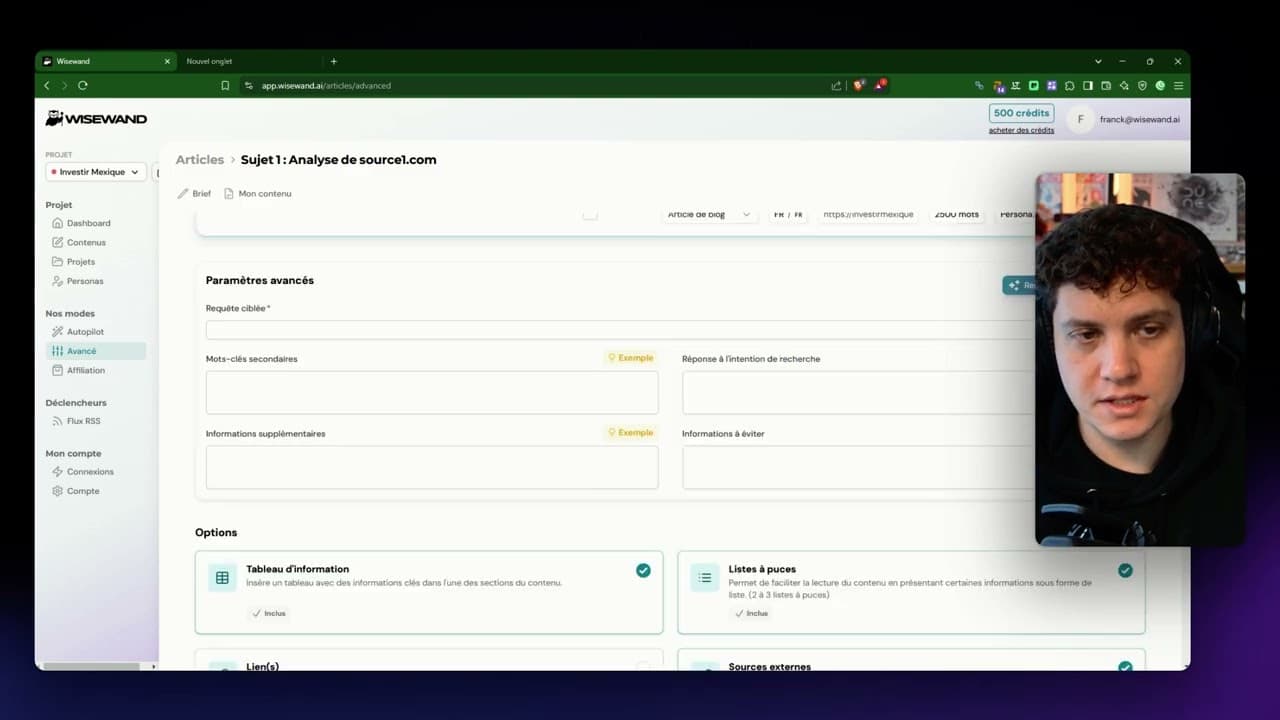Image resolution: width=1280 pixels, height=720 pixels.
Task: Select the Nouvel onglet browser tab
Action: pyautogui.click(x=209, y=61)
